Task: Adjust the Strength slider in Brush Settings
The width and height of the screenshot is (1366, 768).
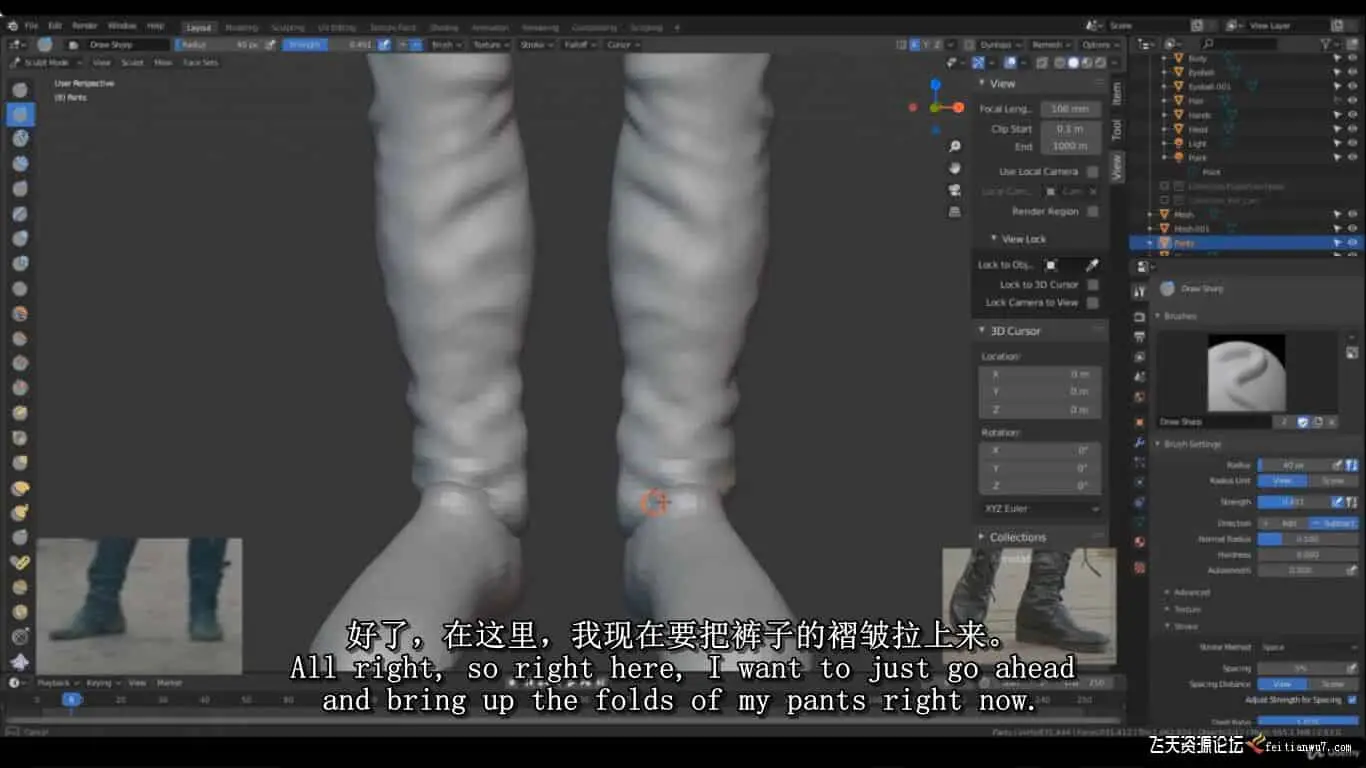Action: coord(1294,502)
